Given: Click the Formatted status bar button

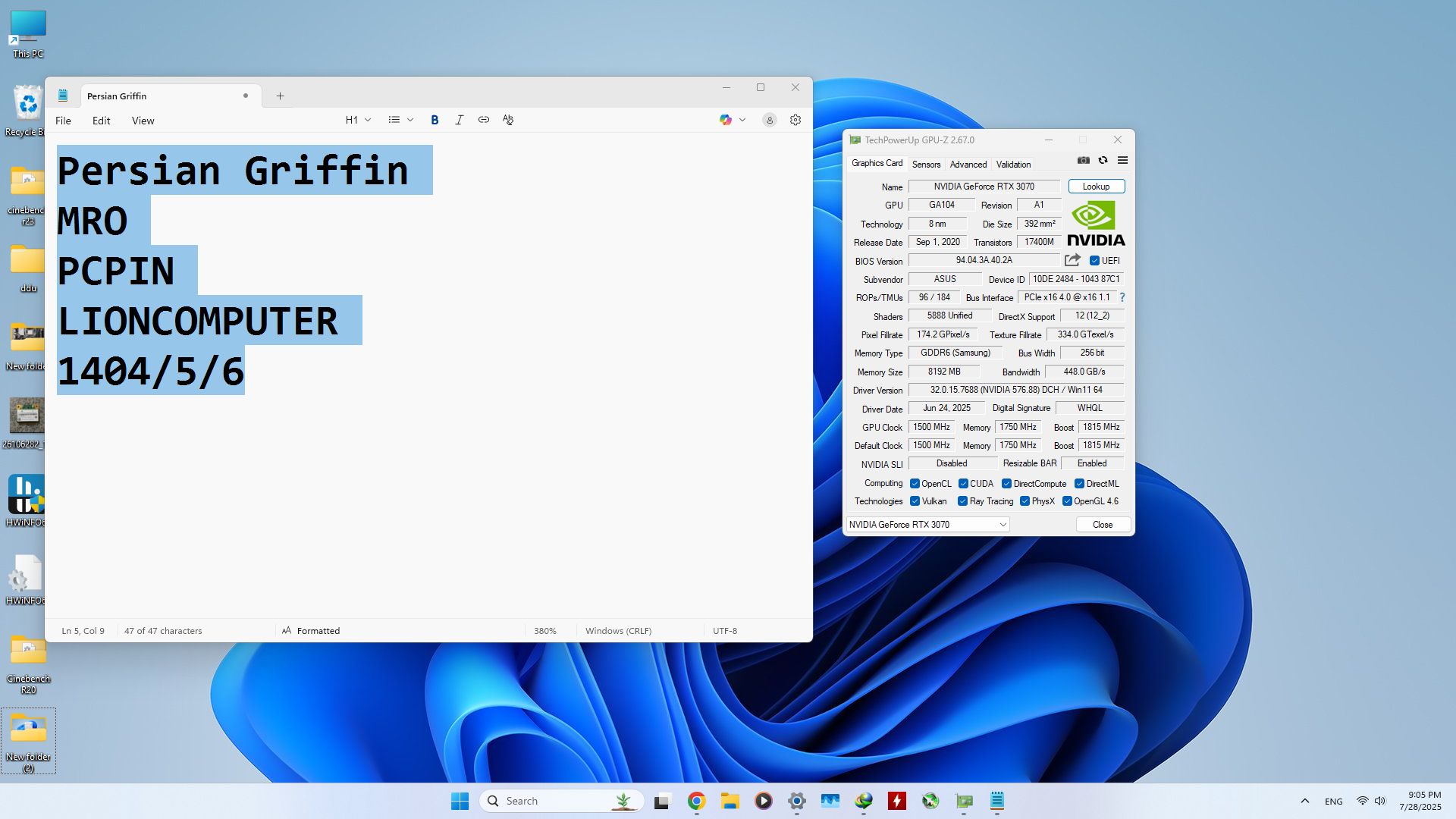Looking at the screenshot, I should tap(311, 631).
